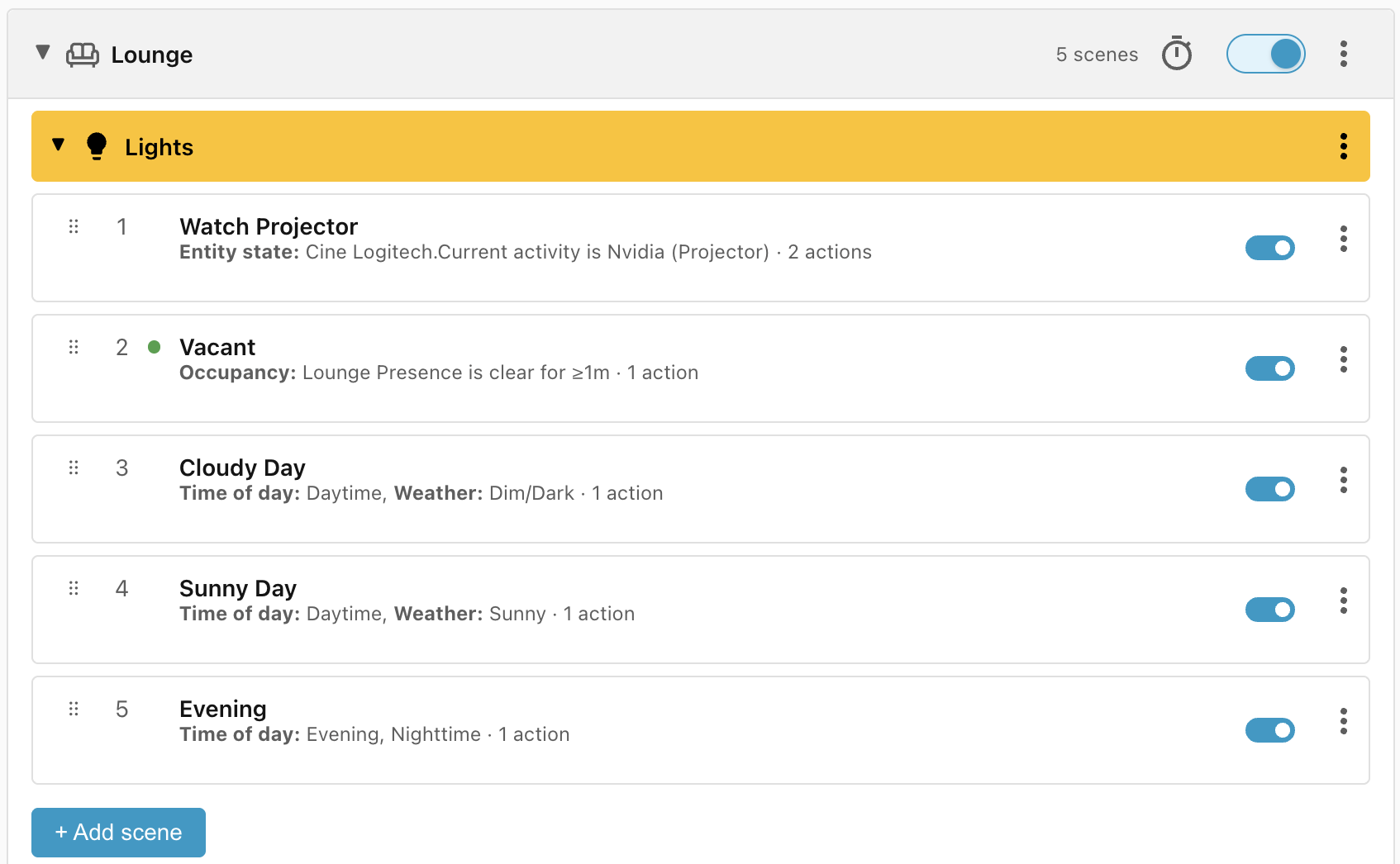Image resolution: width=1400 pixels, height=864 pixels.
Task: Collapse the Lights group
Action: pyautogui.click(x=58, y=145)
